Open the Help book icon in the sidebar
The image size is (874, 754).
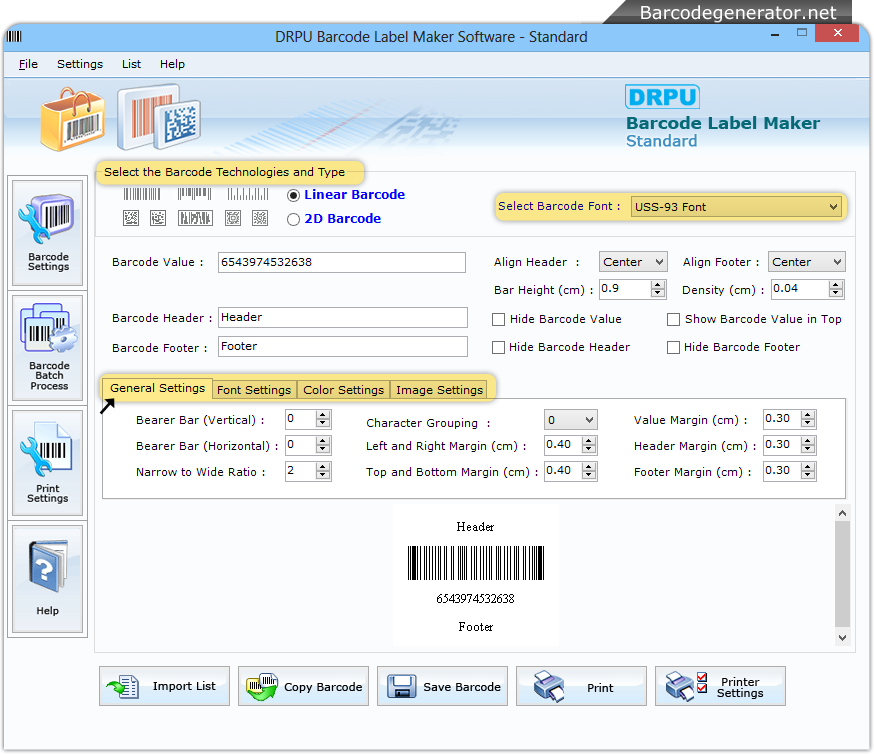tap(47, 578)
